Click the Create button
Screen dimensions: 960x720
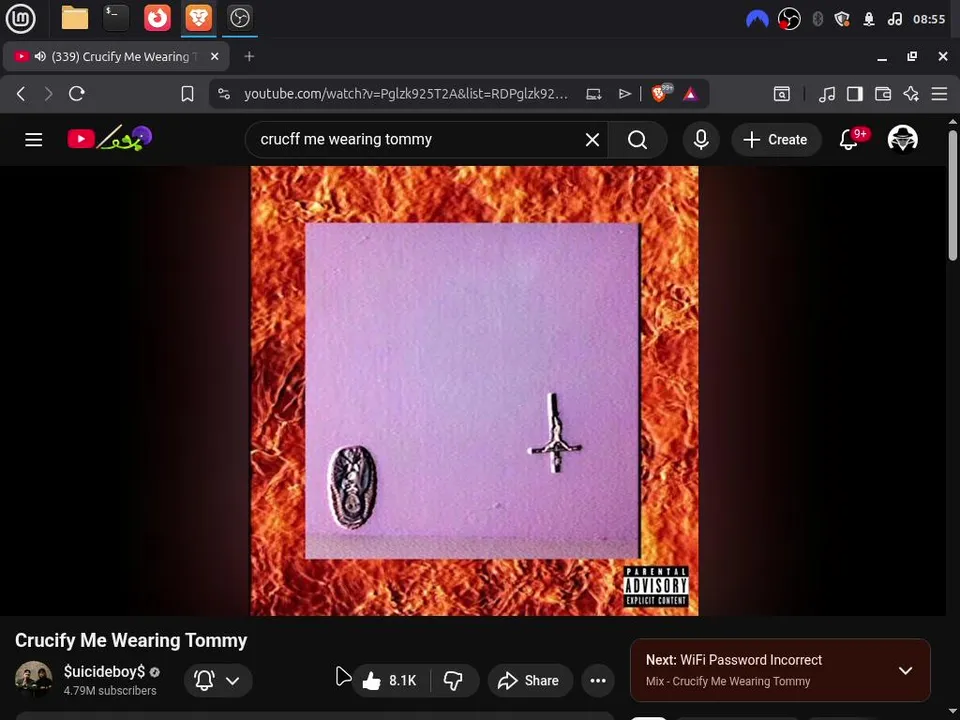(x=776, y=140)
